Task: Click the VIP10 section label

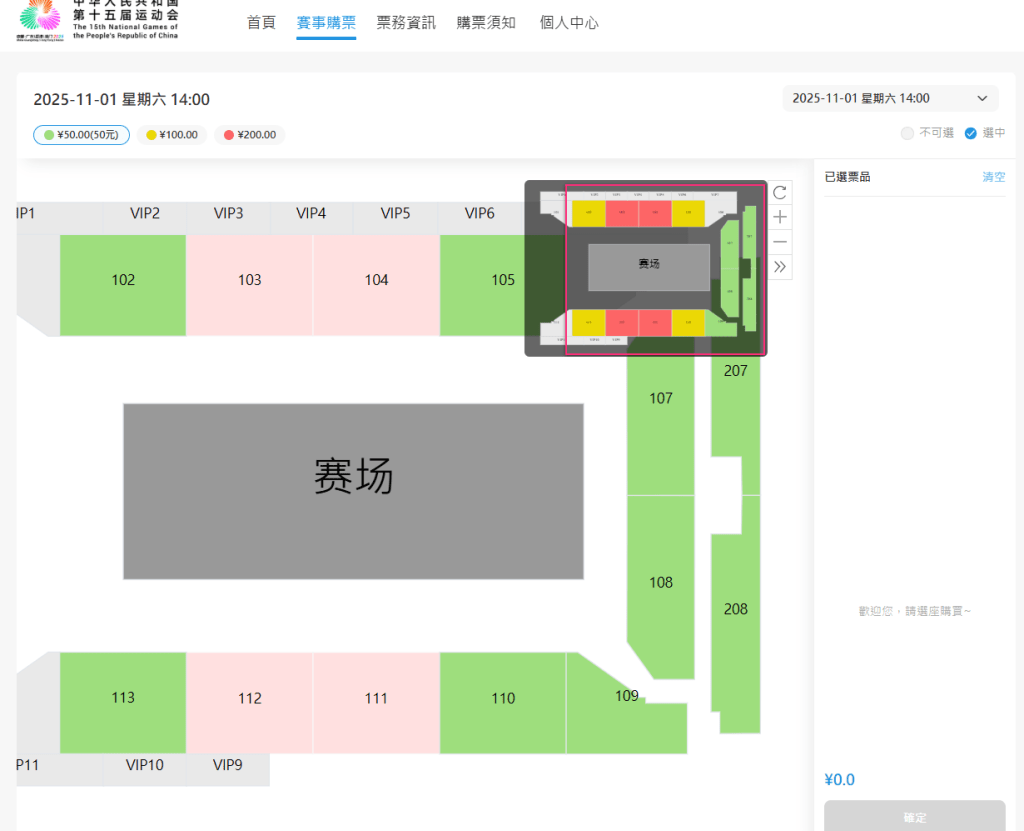Action: 145,765
